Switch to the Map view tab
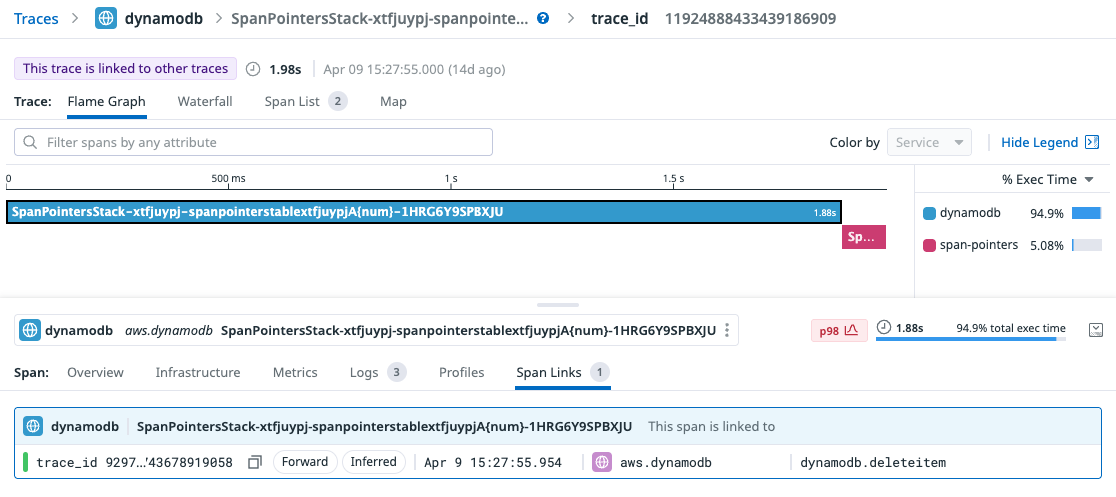The image size is (1116, 497). 393,101
